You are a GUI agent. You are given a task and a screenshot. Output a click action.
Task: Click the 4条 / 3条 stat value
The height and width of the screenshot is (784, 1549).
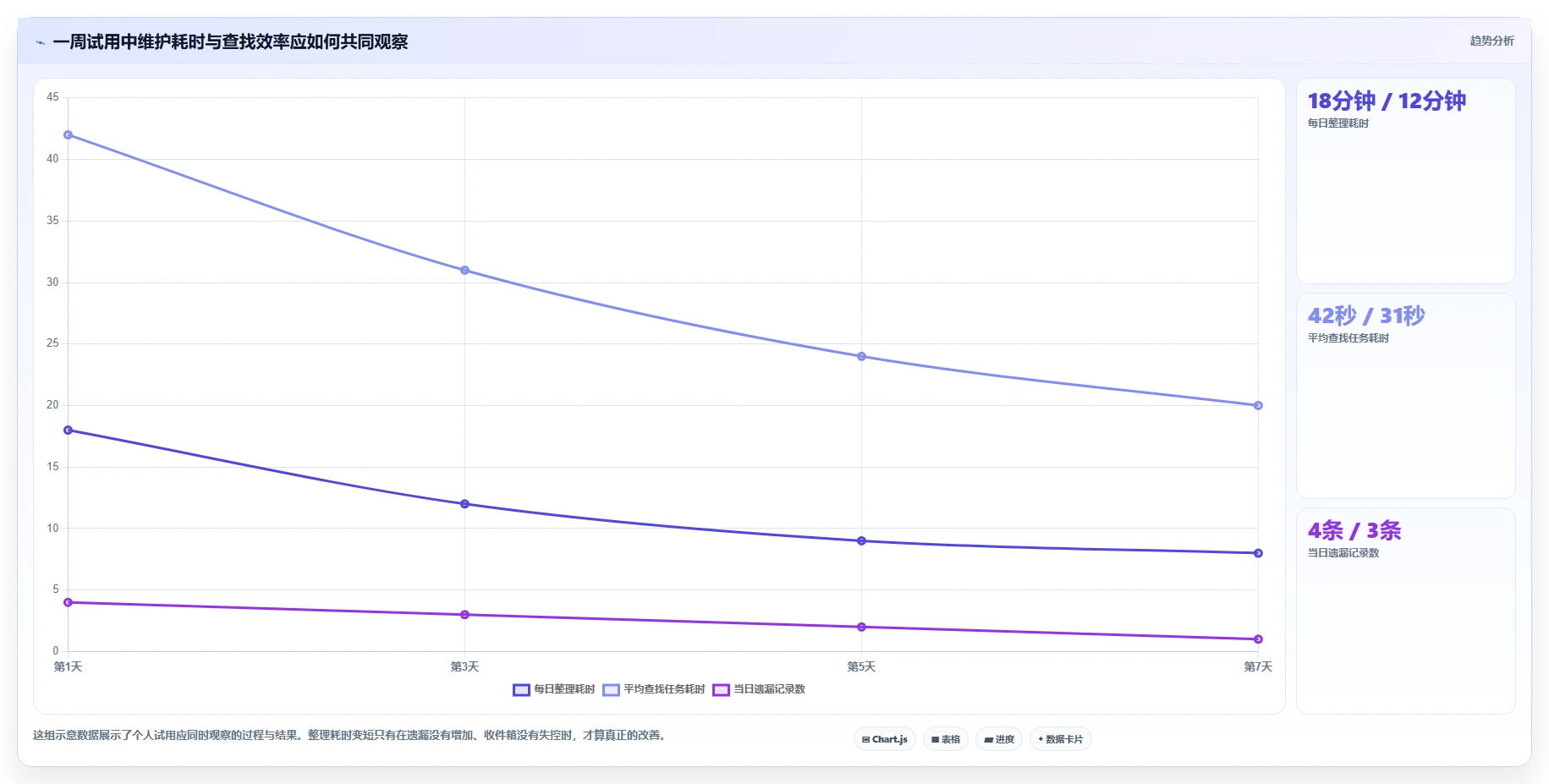[1354, 530]
